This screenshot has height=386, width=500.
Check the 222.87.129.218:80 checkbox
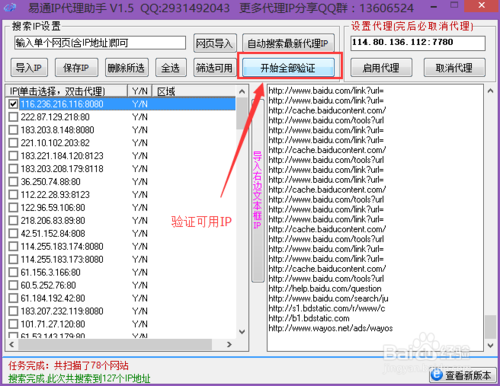13,117
